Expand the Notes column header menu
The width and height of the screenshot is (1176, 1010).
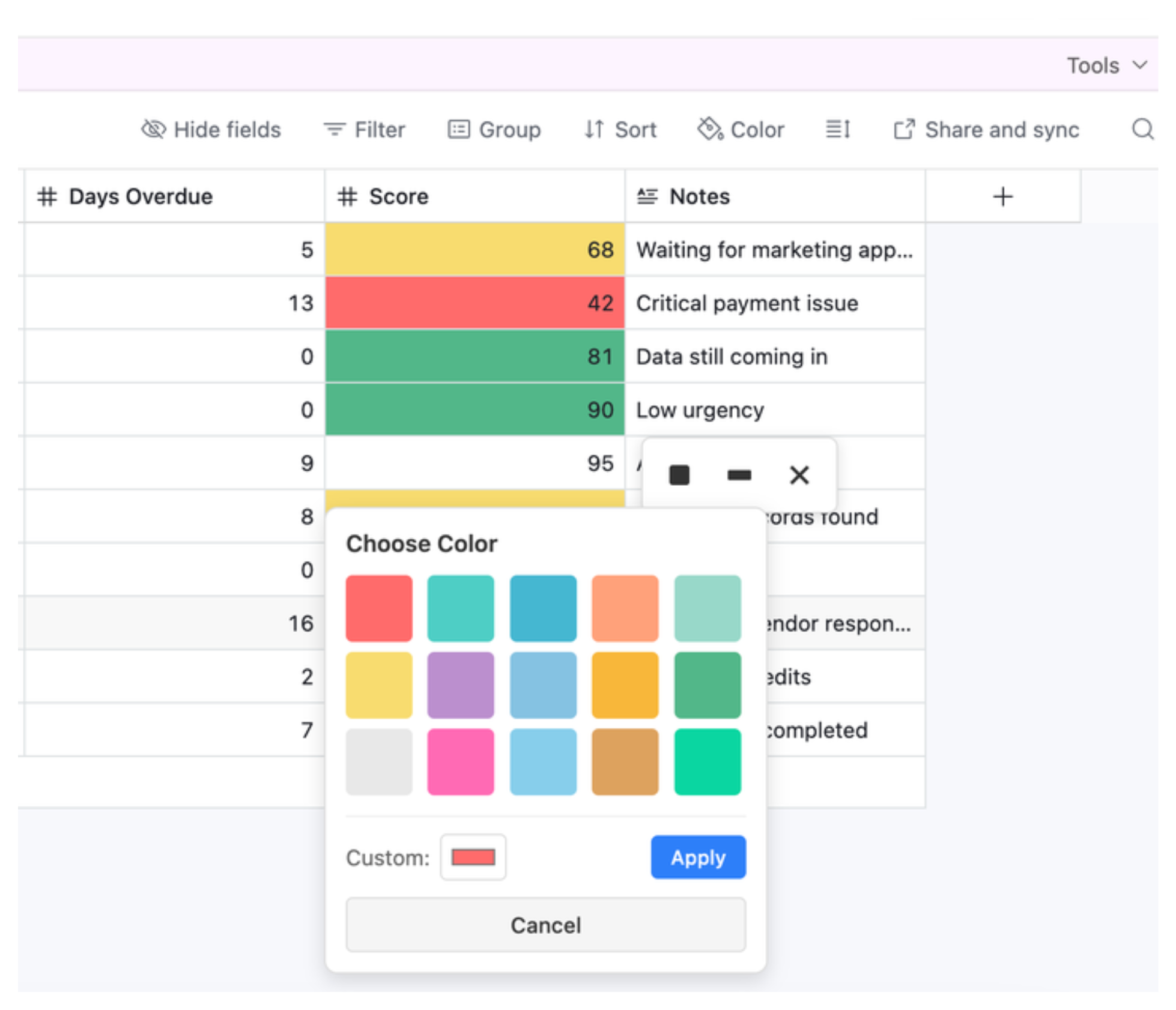[x=700, y=196]
